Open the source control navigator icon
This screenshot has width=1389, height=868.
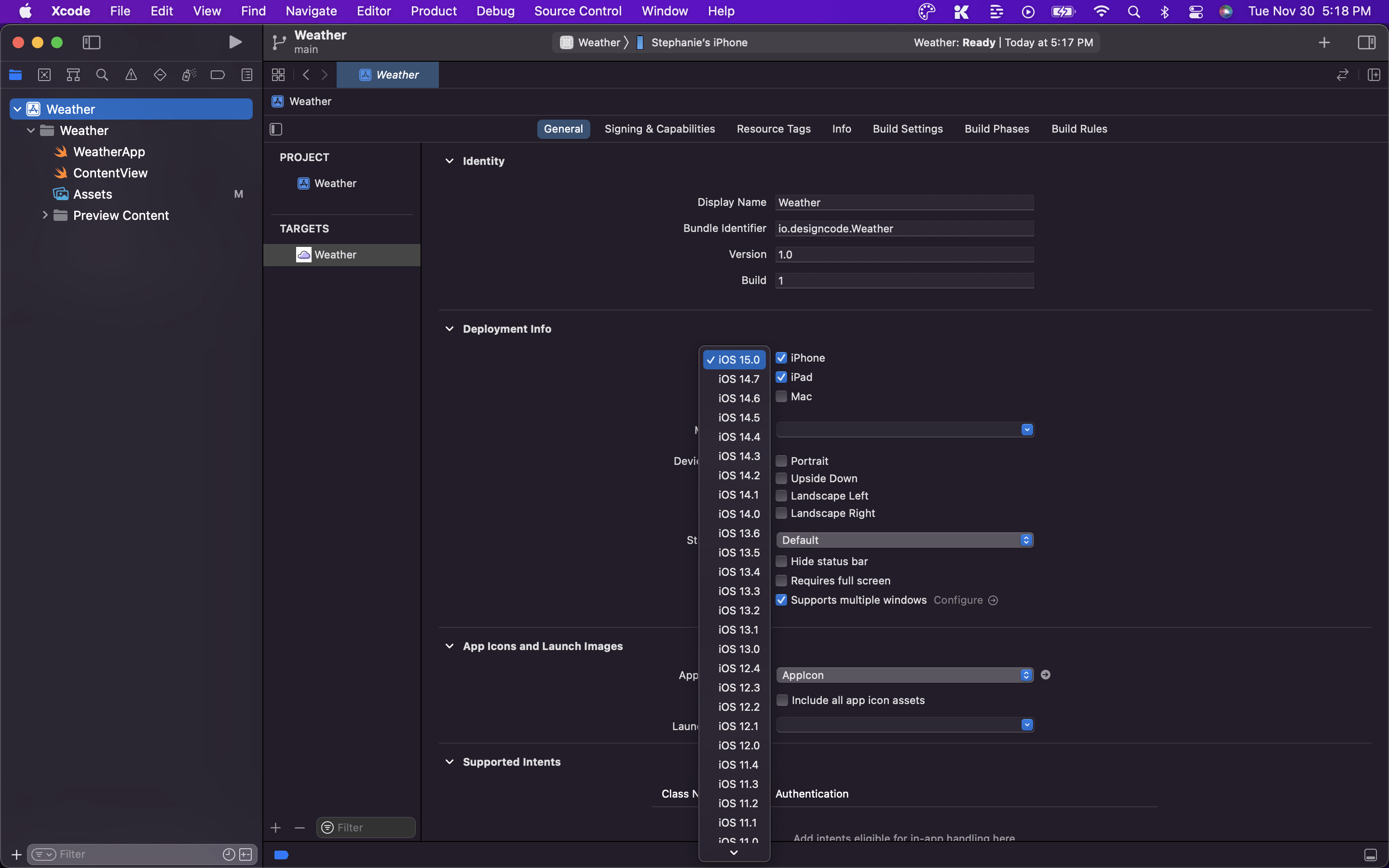44,75
